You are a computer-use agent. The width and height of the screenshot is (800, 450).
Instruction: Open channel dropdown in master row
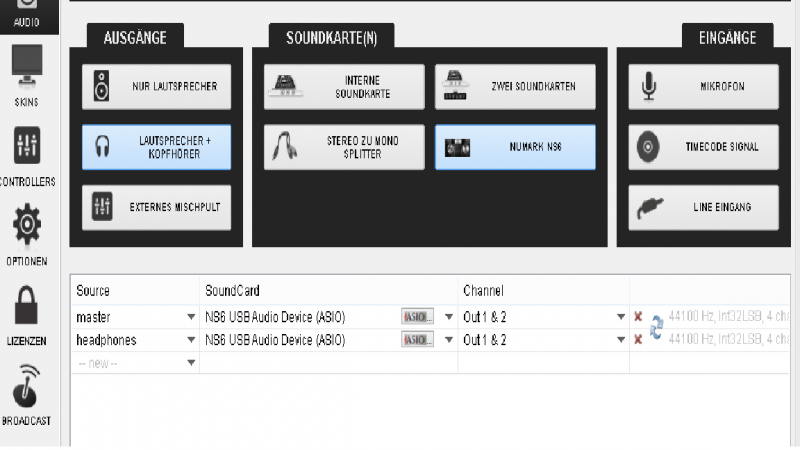coord(621,317)
